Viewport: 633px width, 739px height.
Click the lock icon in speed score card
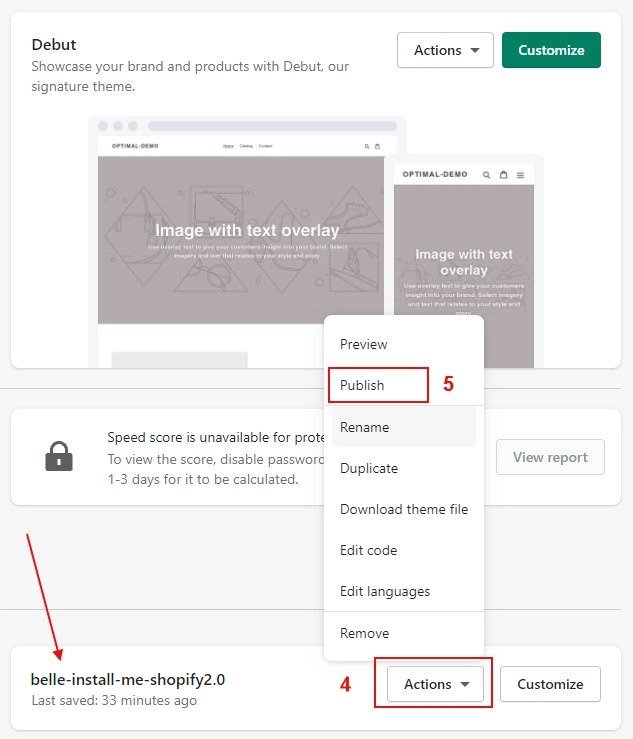tap(59, 456)
